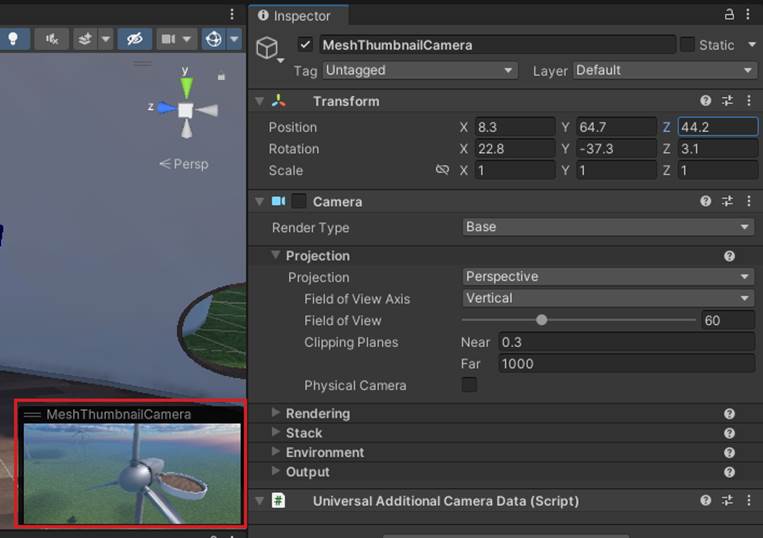Edit the MeshThumbnailCamera name field
Screen dimensions: 763x538
pos(497,45)
